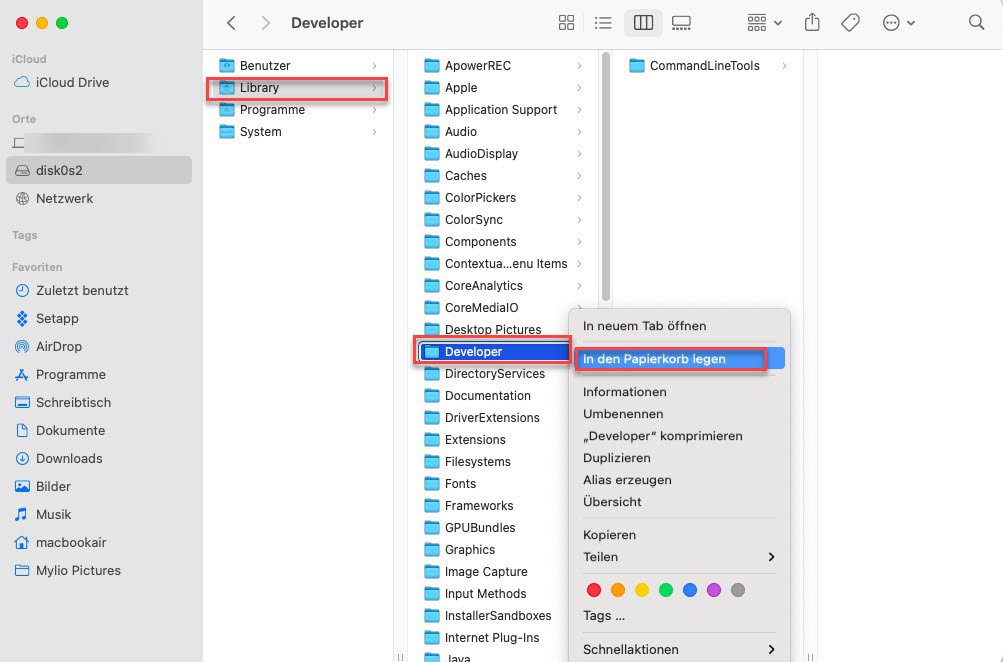Viewport: 1003px width, 662px height.
Task: Select the Benutzer folder
Action: coord(298,66)
